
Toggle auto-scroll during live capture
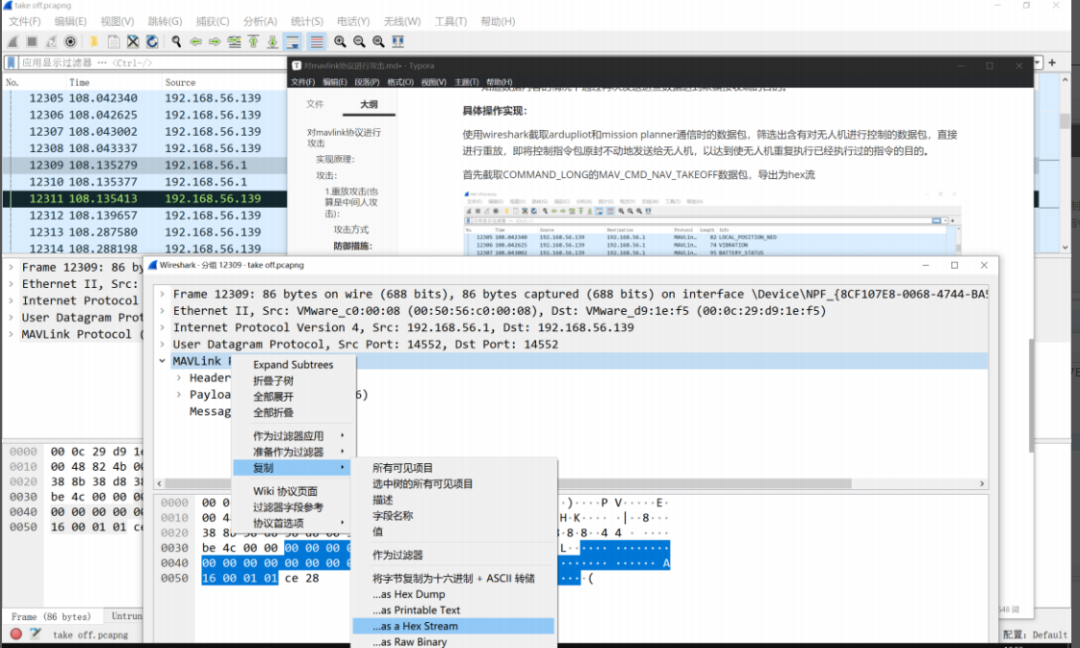(x=293, y=42)
